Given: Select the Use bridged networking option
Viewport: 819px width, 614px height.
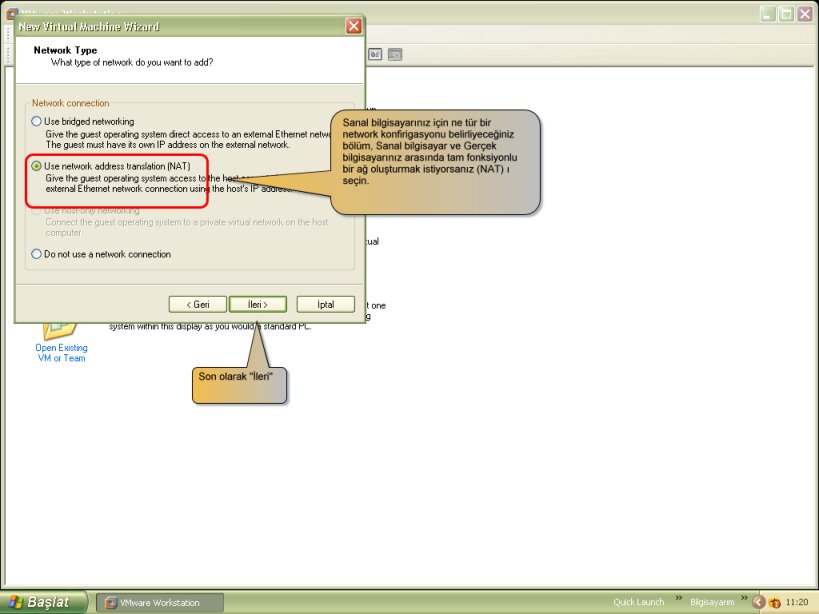Looking at the screenshot, I should click(37, 121).
